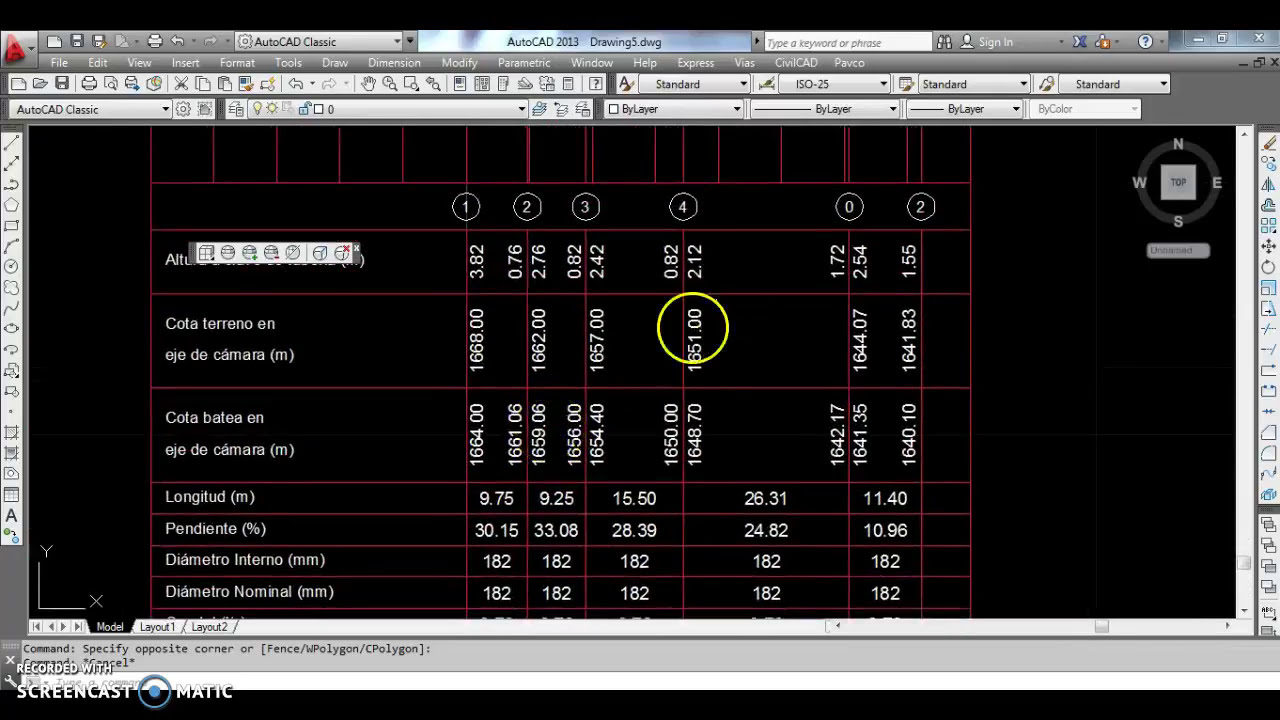Click the Unnamed UCS menu below ViewCube
The height and width of the screenshot is (720, 1280).
coord(1178,250)
